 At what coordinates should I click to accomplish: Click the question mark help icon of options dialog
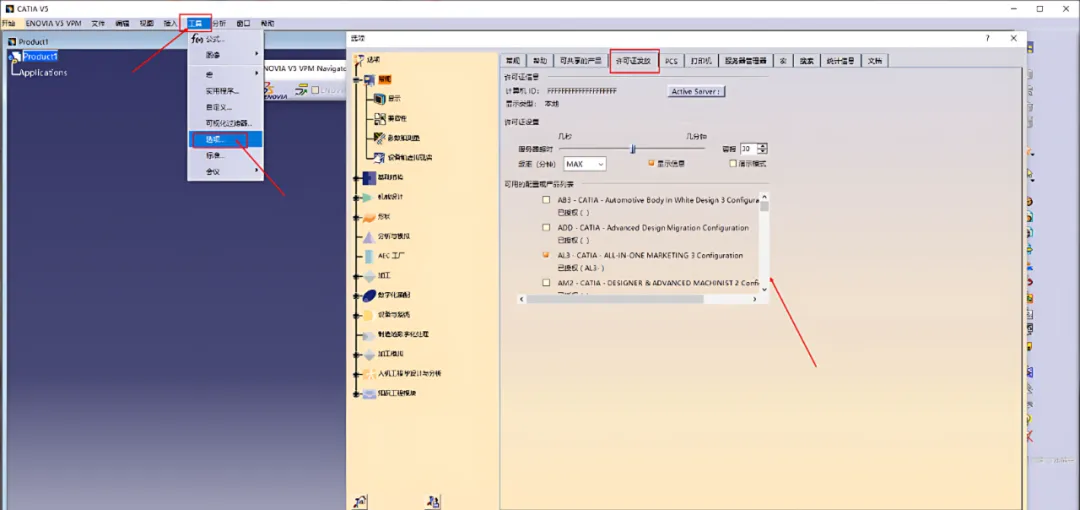pyautogui.click(x=988, y=39)
